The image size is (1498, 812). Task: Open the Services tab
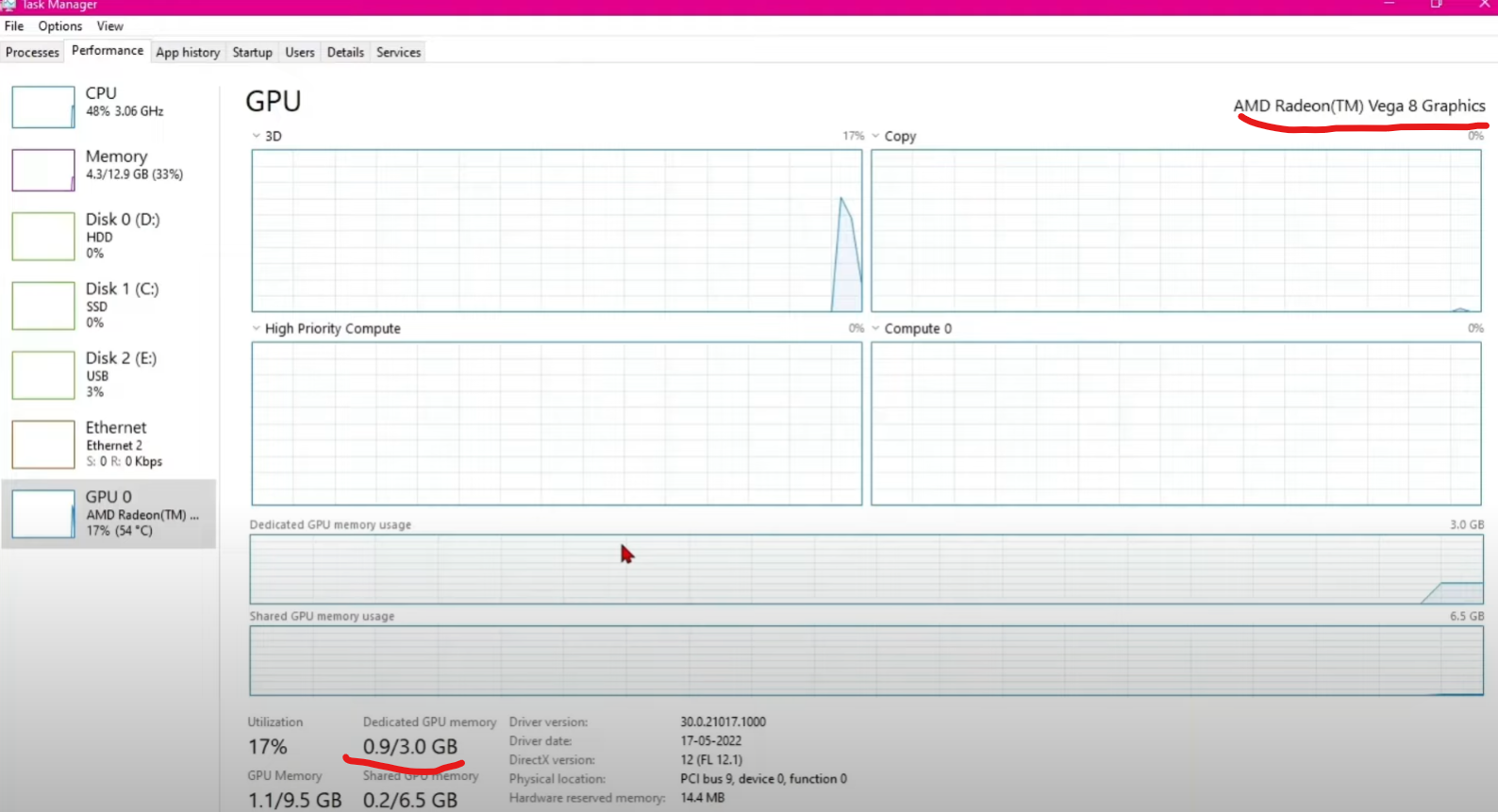pos(398,53)
